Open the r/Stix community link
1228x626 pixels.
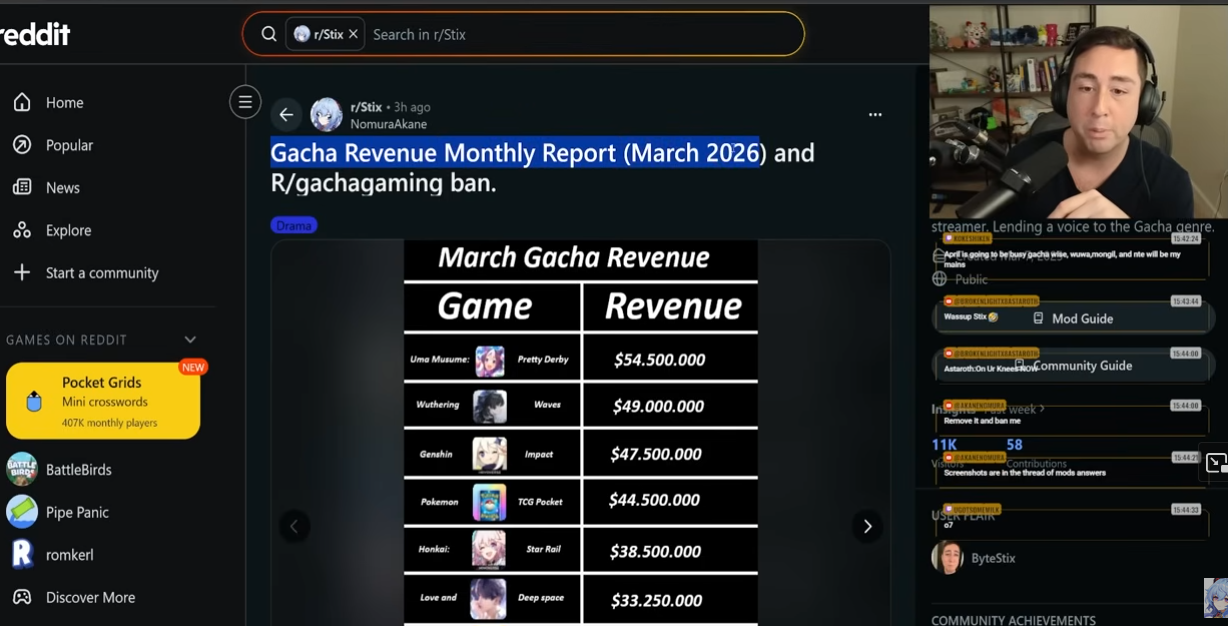366,107
